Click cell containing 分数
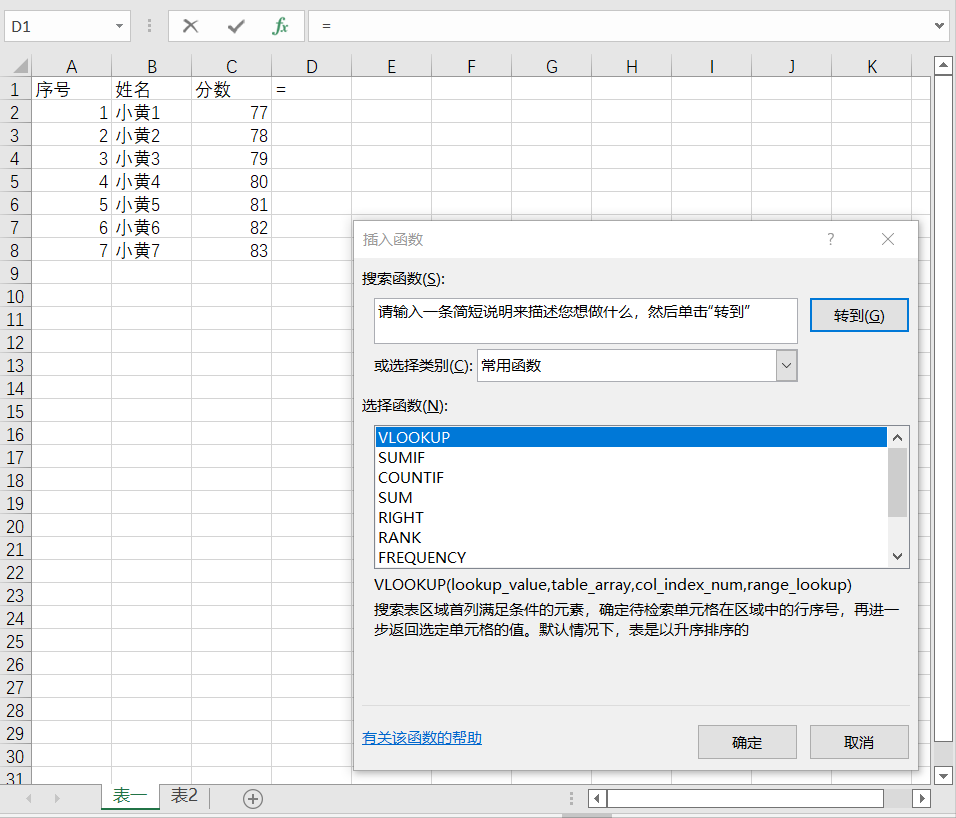 point(232,89)
